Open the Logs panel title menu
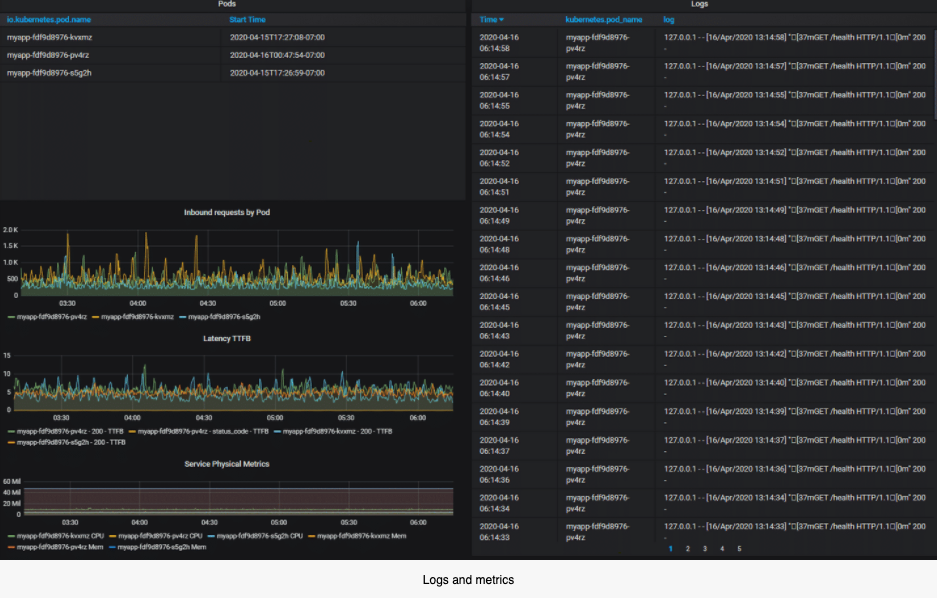Image resolution: width=937 pixels, height=598 pixels. click(699, 5)
